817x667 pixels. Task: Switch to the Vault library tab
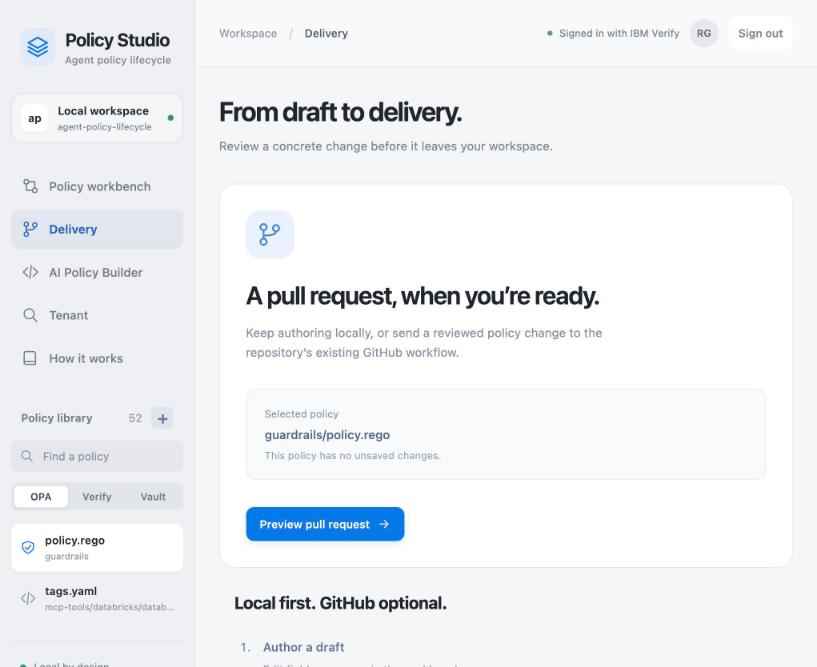click(153, 497)
